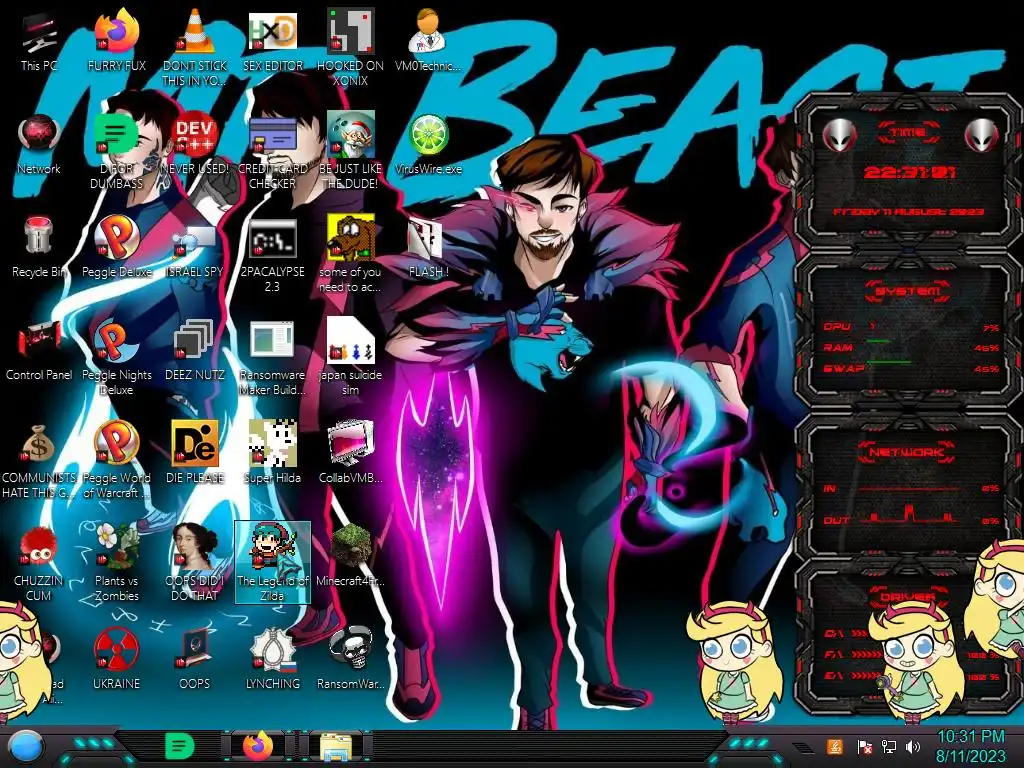Click the SYSTEM gadget CPU meter
The image size is (1024, 768).
(x=911, y=327)
